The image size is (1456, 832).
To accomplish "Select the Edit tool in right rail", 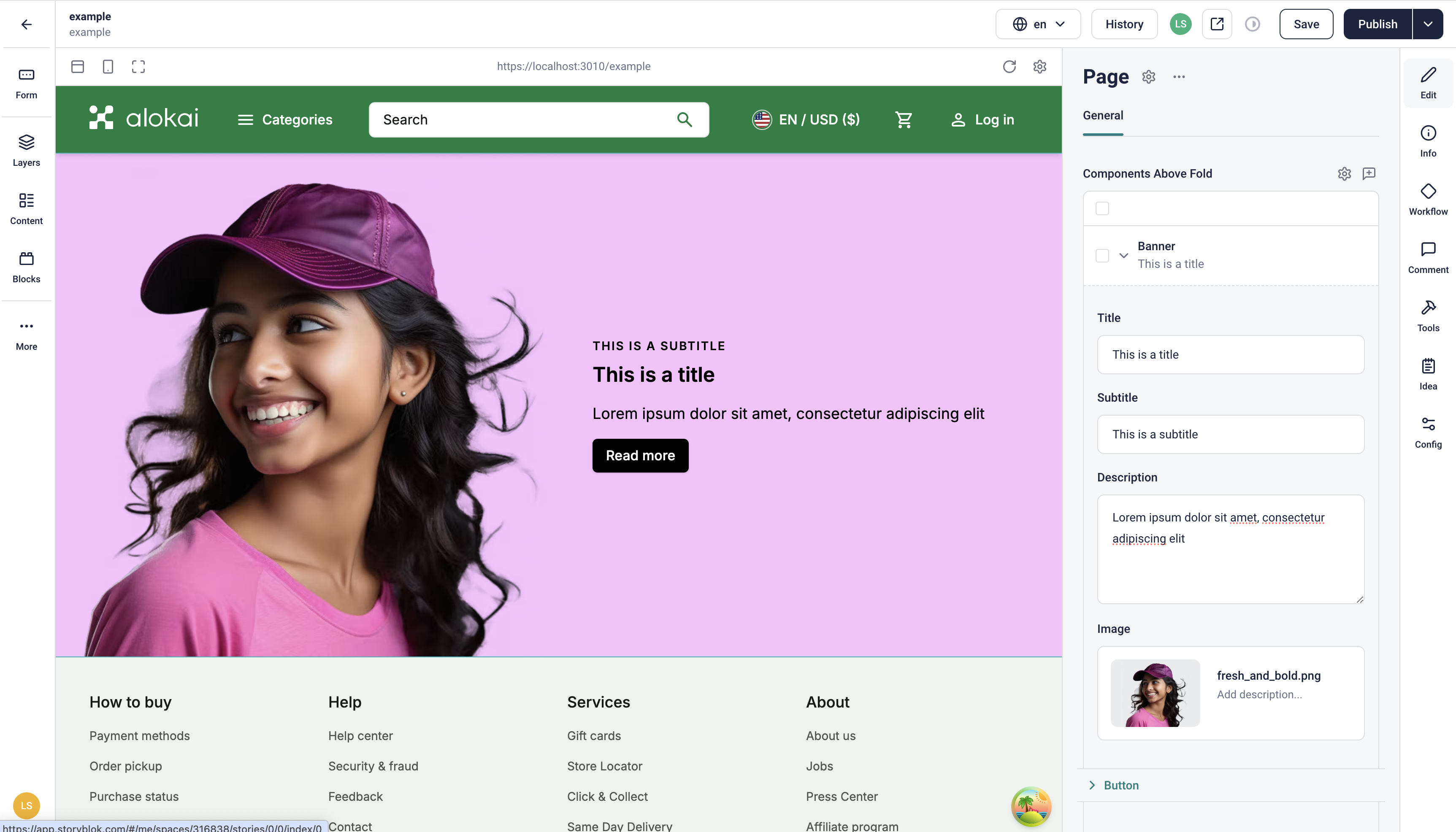I will (1428, 83).
